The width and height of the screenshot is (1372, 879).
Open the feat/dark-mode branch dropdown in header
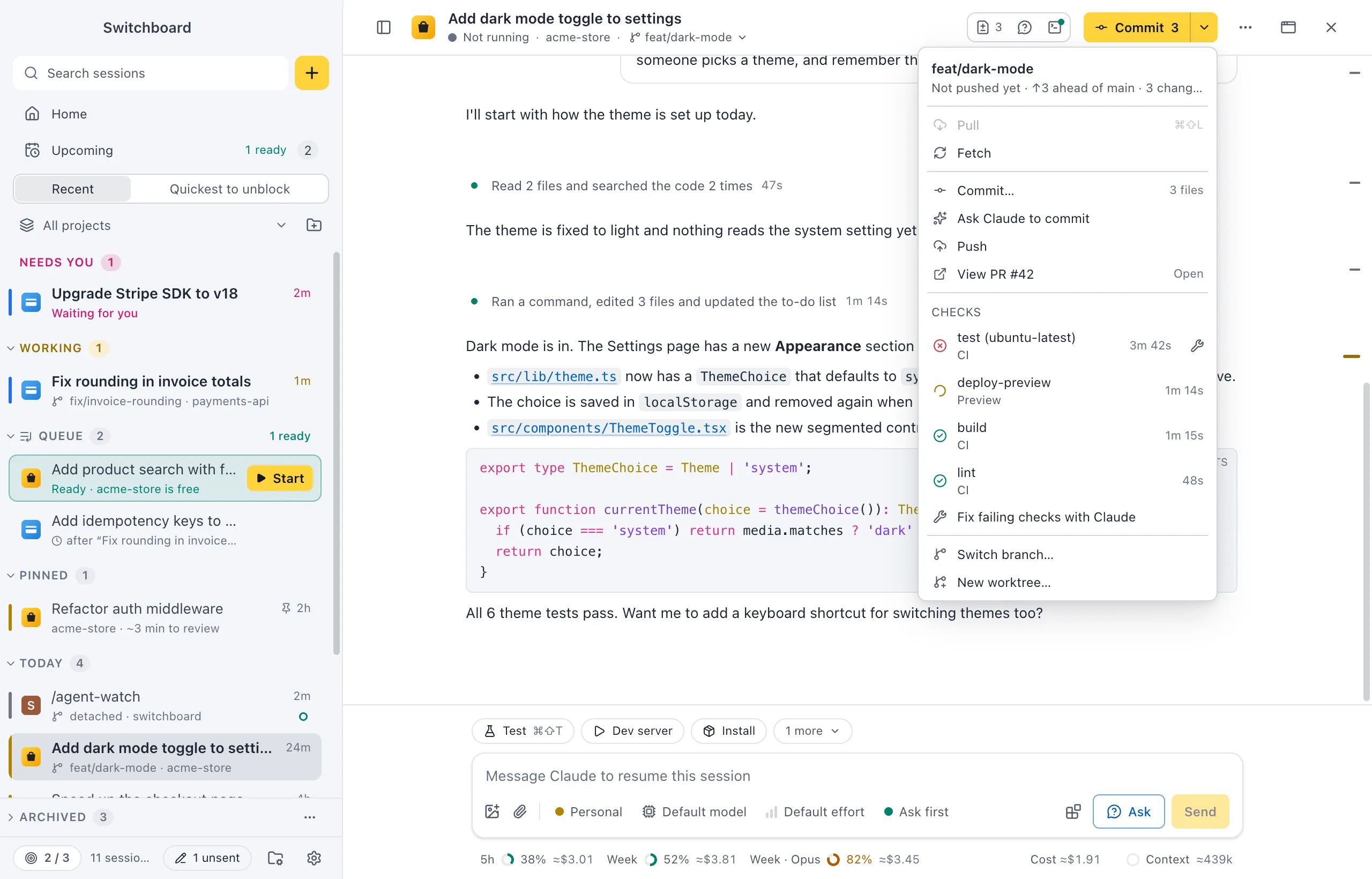pos(688,37)
